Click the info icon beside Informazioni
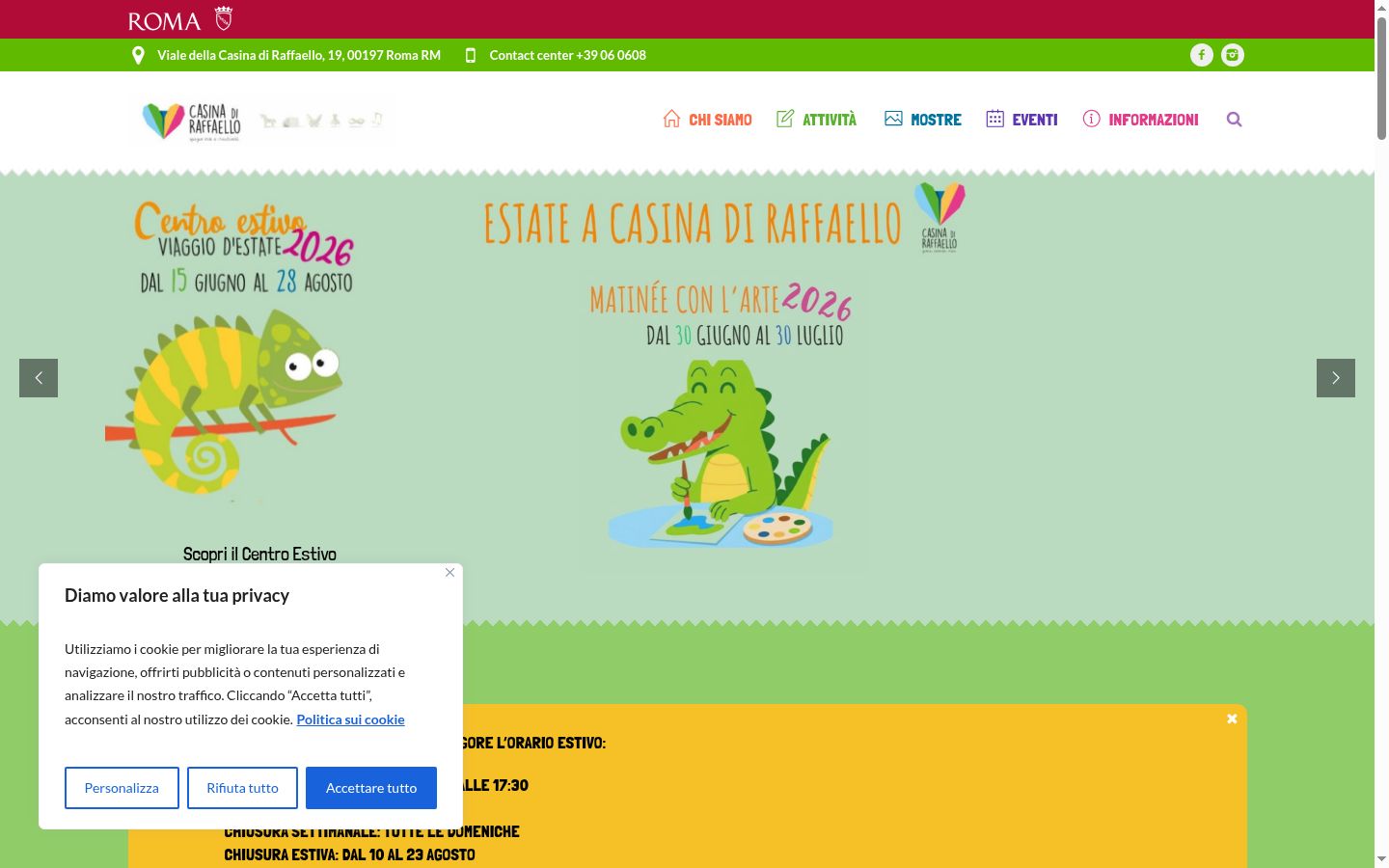This screenshot has height=868, width=1389. coord(1091,119)
